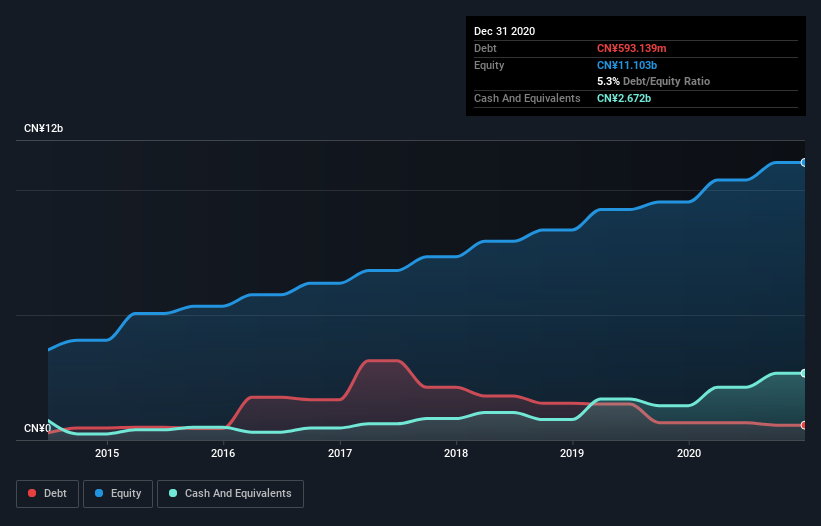The height and width of the screenshot is (526, 821).
Task: Click the Debt label in tooltip
Action: pyautogui.click(x=485, y=48)
